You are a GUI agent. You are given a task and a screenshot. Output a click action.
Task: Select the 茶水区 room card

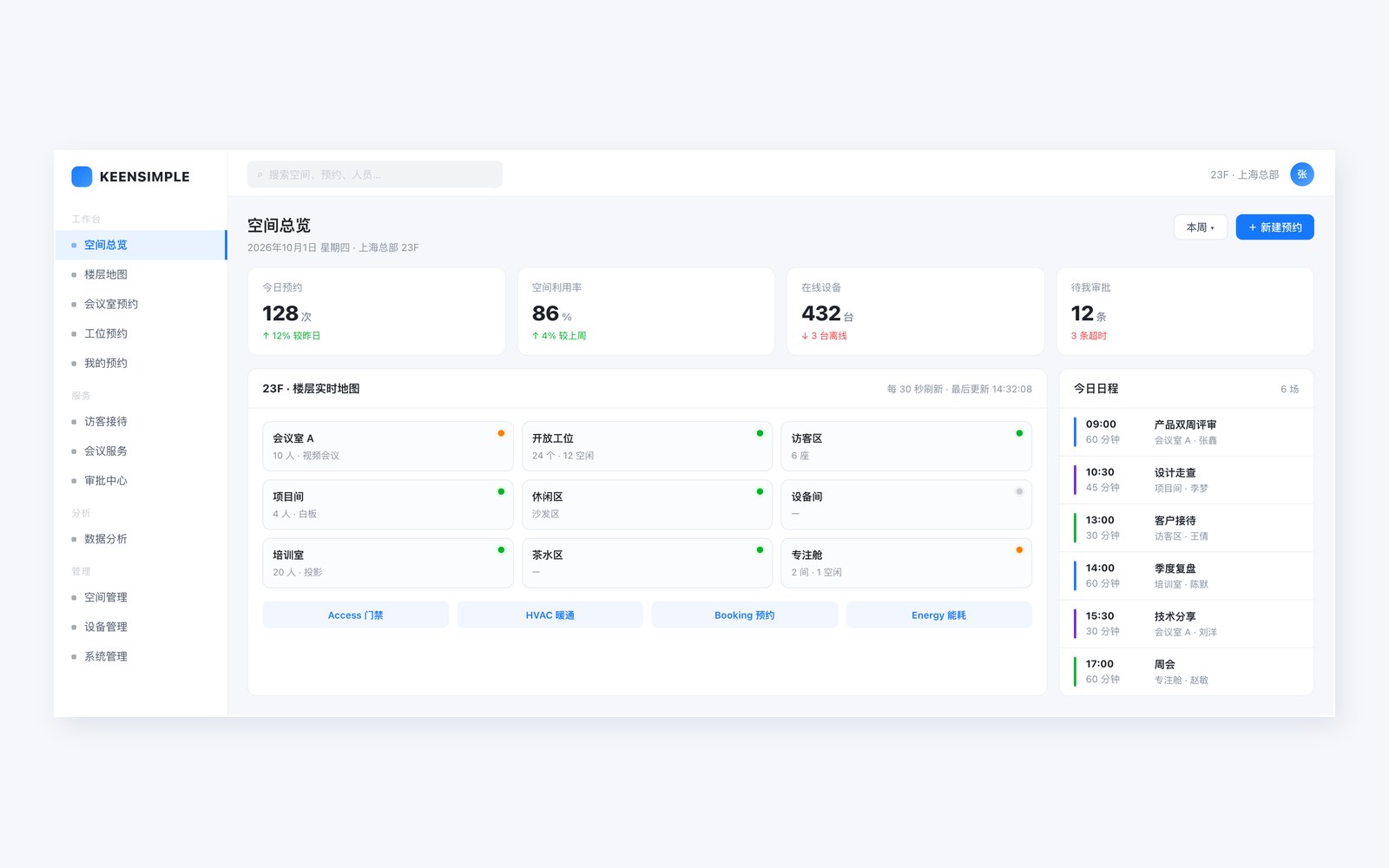[x=647, y=562]
